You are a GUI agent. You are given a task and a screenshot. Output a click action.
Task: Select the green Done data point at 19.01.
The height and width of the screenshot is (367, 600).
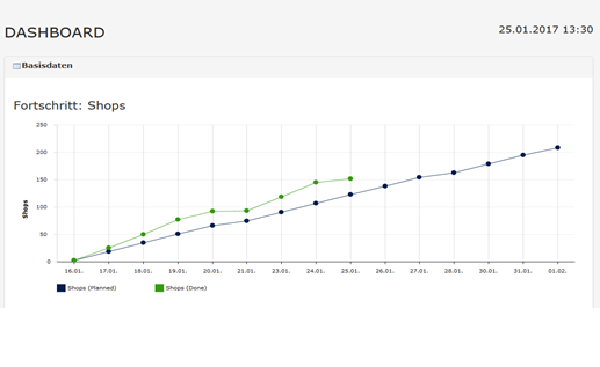point(178,219)
